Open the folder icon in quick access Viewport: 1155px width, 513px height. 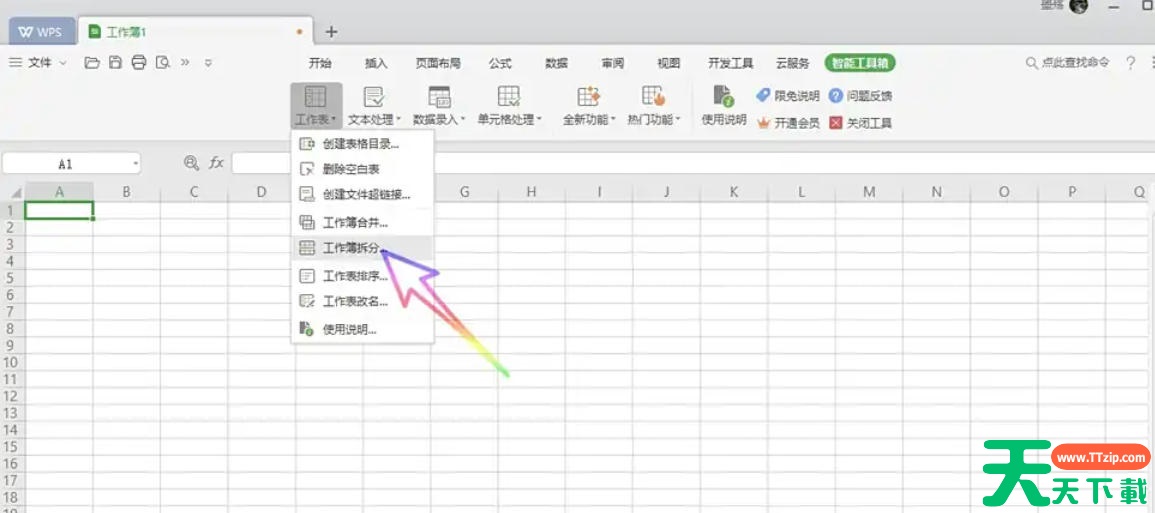coord(92,63)
